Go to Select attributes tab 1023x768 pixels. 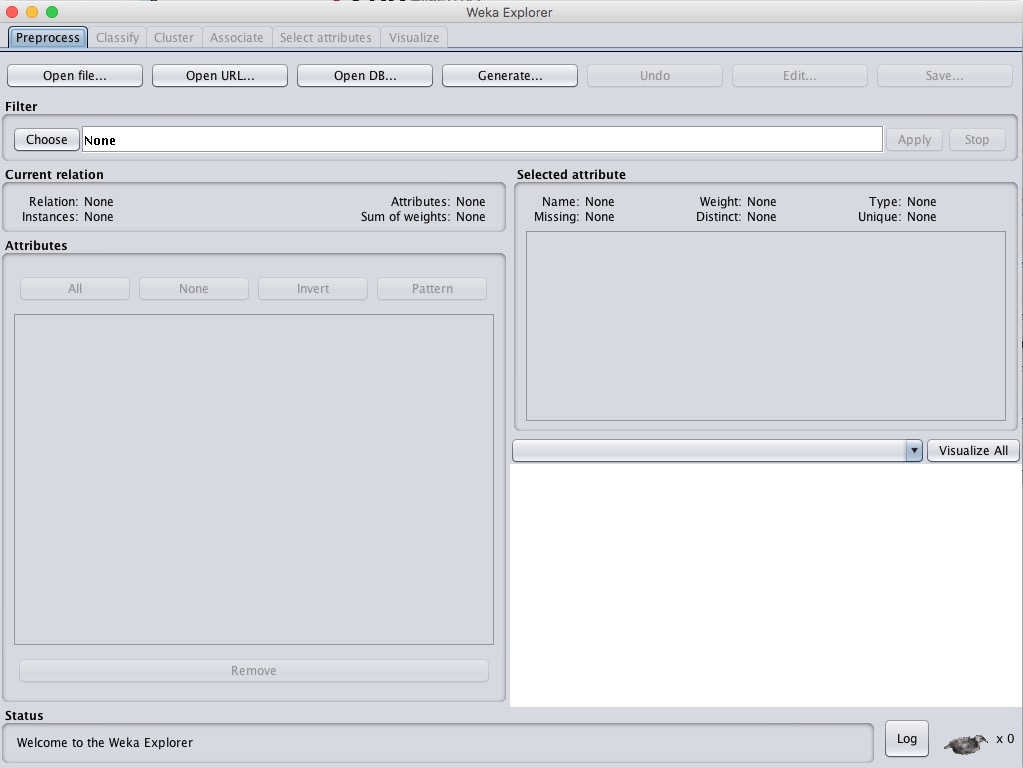(x=326, y=38)
